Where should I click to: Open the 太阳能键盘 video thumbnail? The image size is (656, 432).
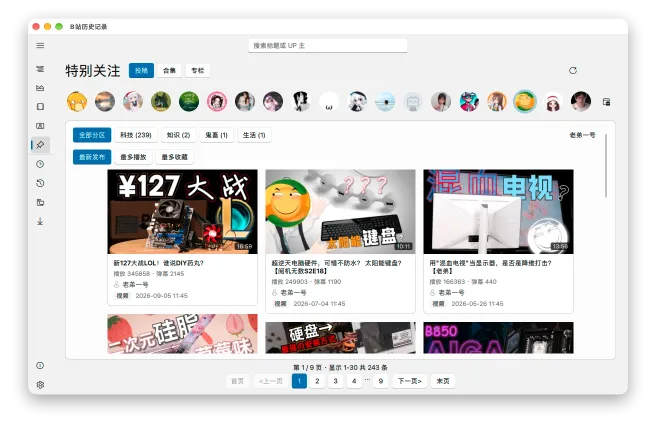coord(341,212)
